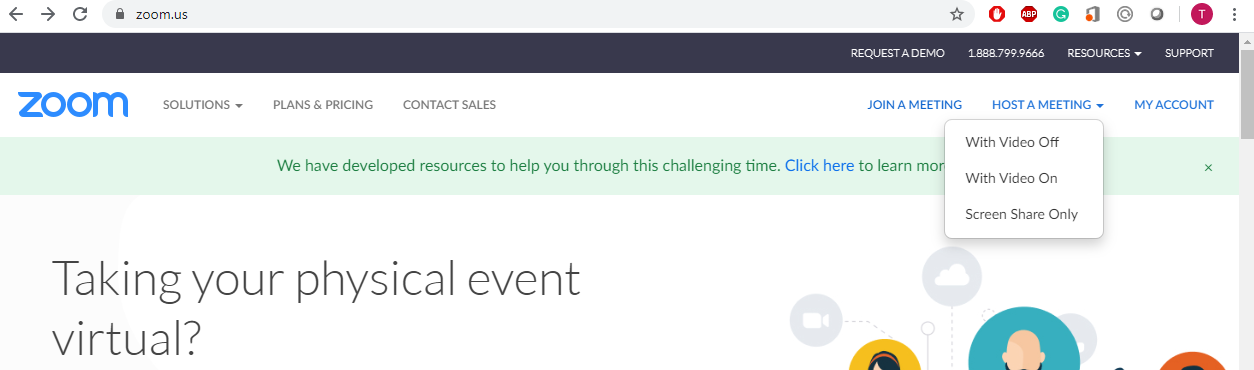Choose Screen Share Only option
The width and height of the screenshot is (1254, 370).
(1021, 214)
